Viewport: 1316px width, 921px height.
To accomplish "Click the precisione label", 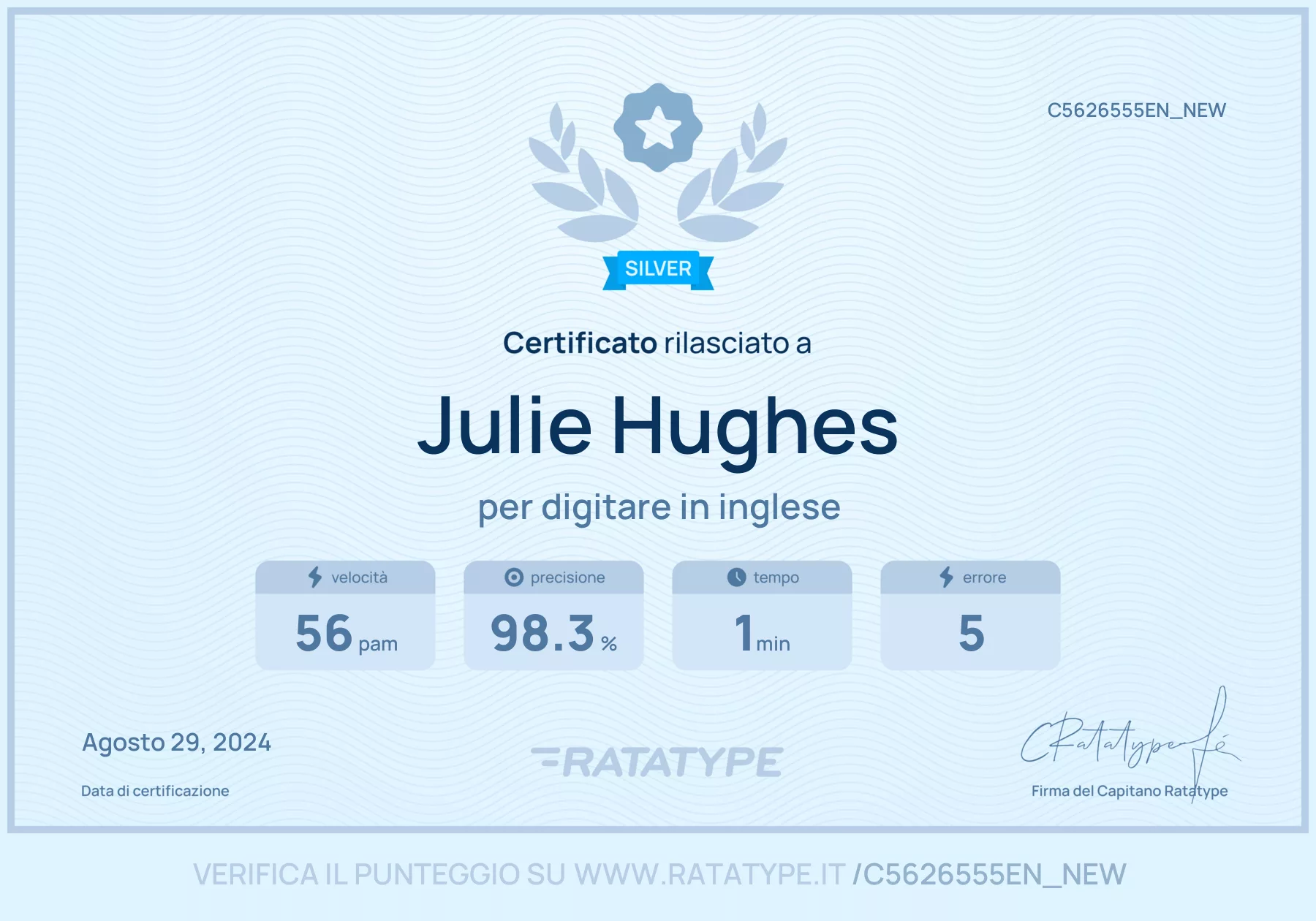I will coord(568,577).
